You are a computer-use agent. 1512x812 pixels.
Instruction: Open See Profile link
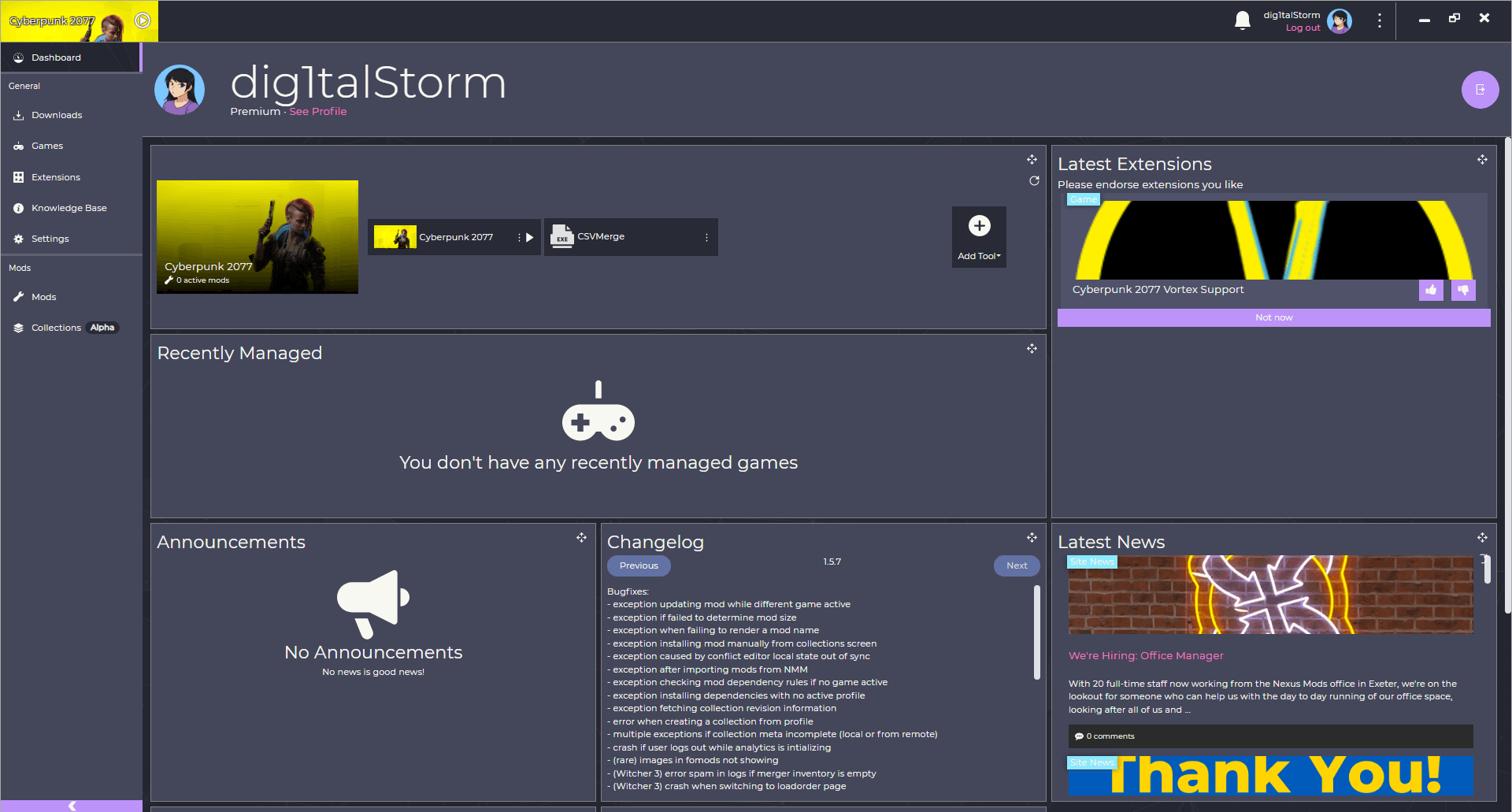pyautogui.click(x=318, y=111)
